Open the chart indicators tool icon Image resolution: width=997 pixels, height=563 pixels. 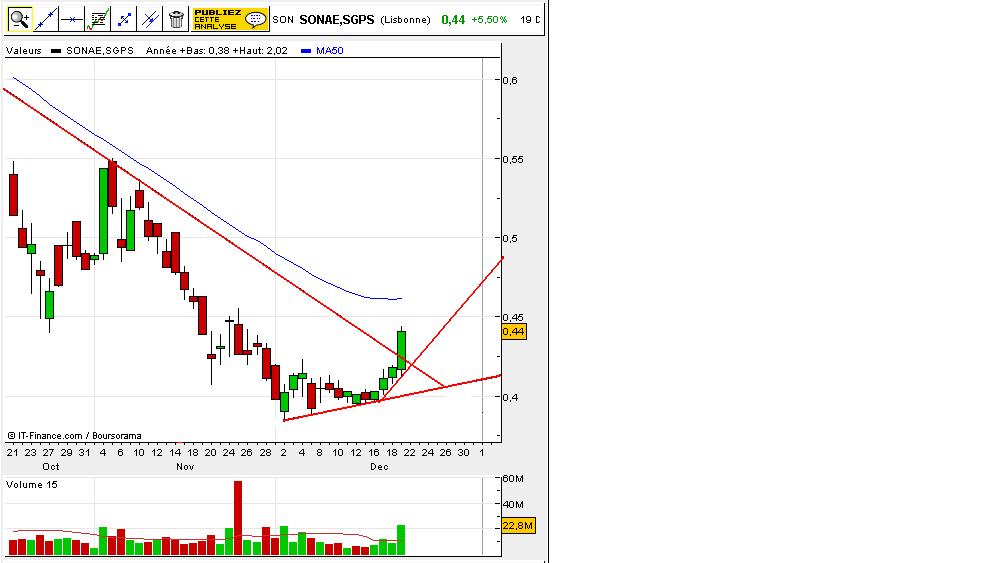(x=98, y=19)
